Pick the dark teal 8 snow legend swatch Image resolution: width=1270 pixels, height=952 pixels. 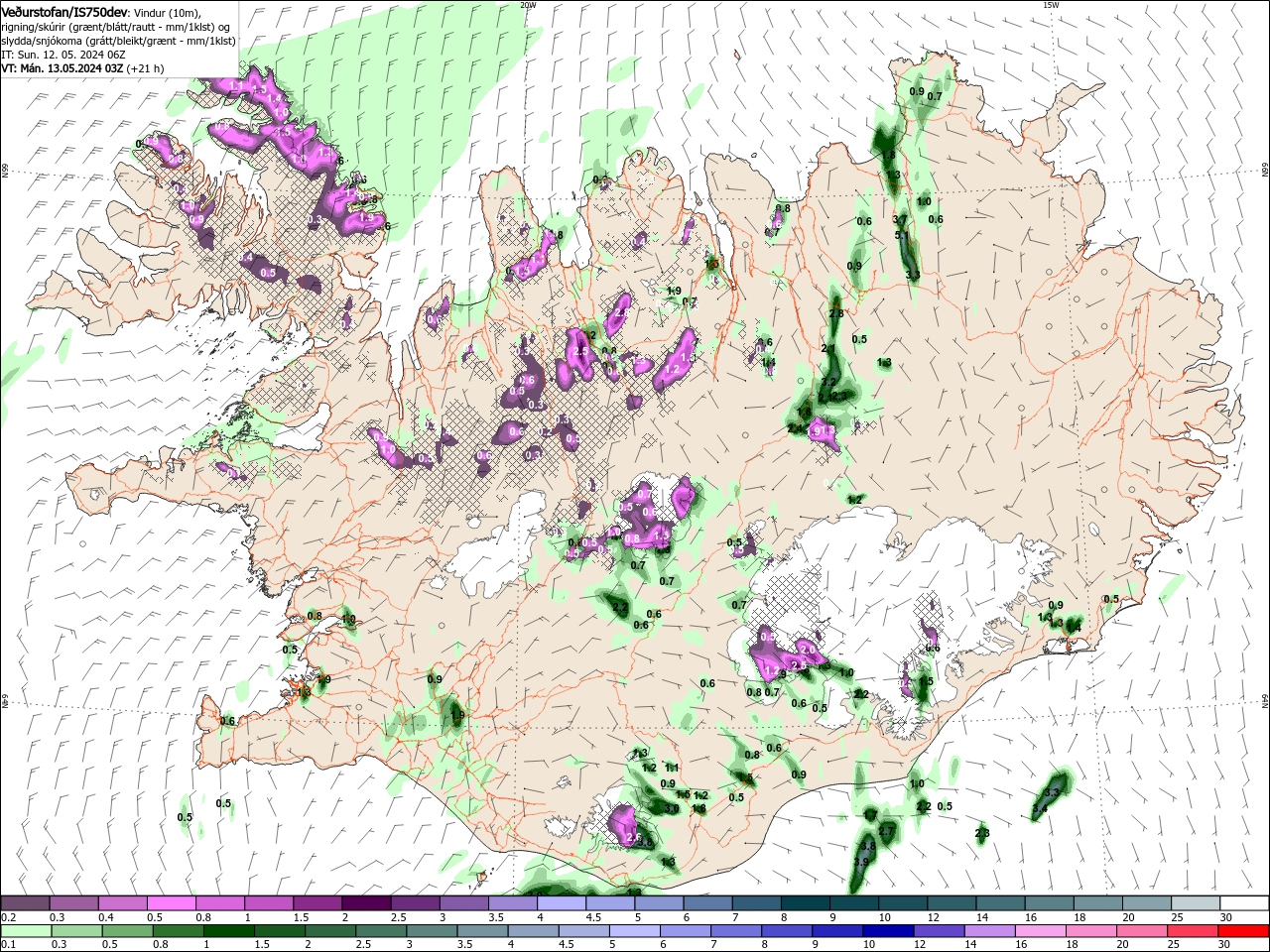pyautogui.click(x=806, y=903)
